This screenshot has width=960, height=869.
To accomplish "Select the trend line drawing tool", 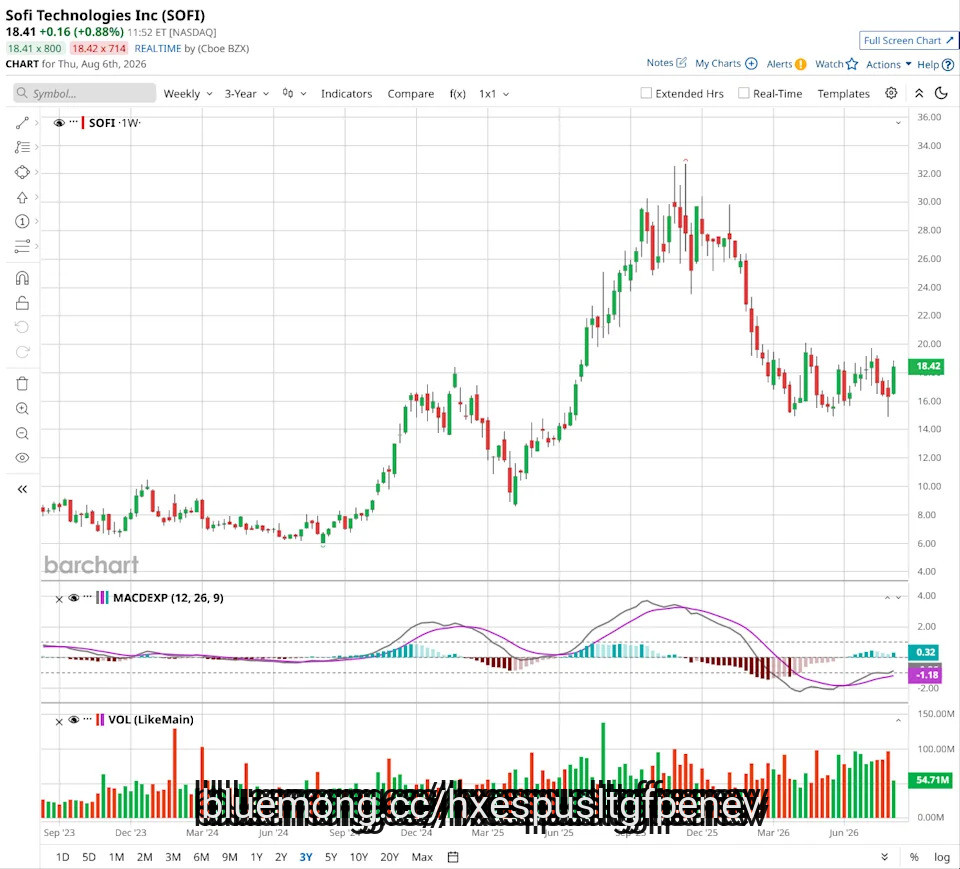I will (x=22, y=123).
